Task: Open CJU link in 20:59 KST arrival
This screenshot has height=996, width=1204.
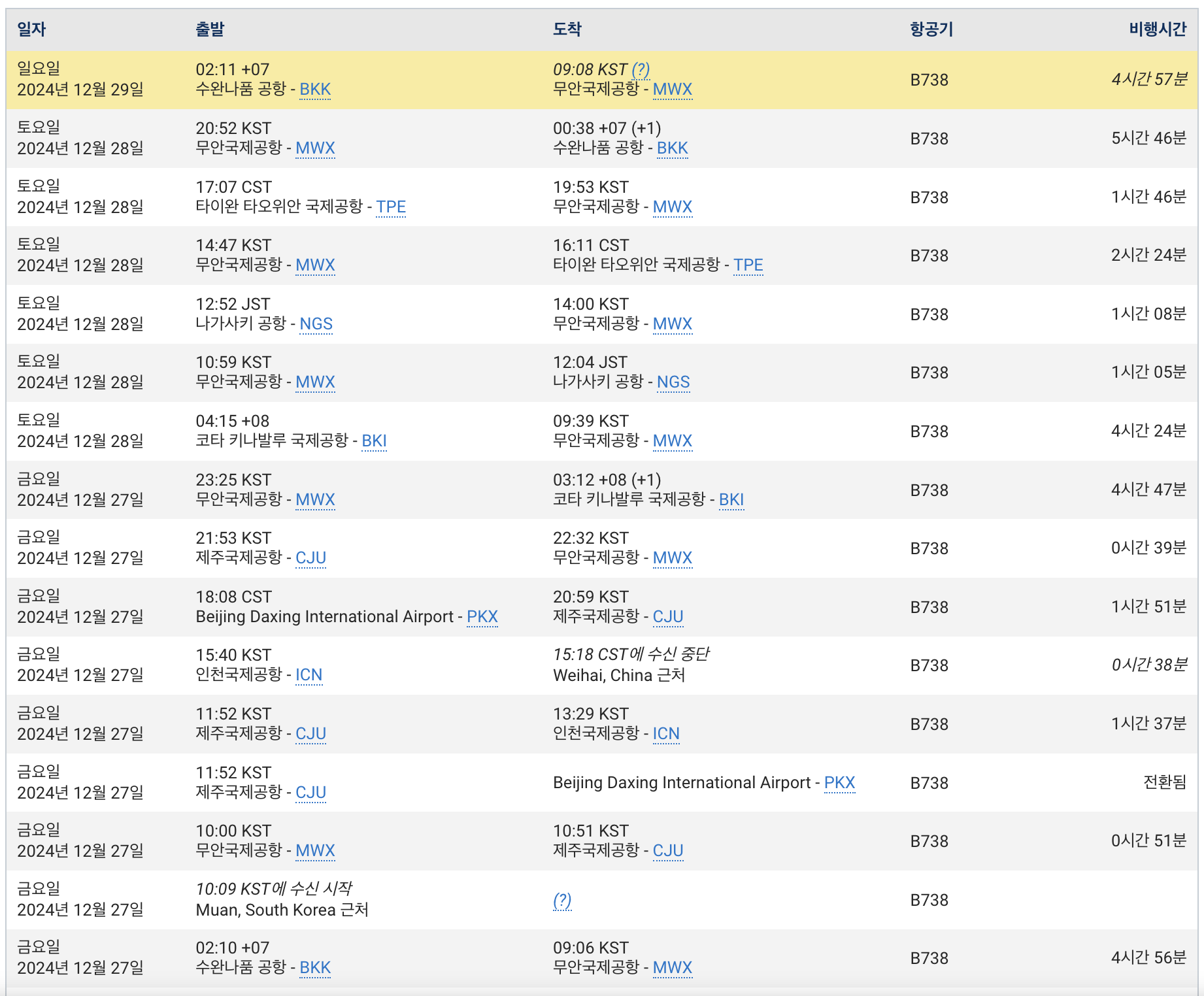Action: (669, 617)
